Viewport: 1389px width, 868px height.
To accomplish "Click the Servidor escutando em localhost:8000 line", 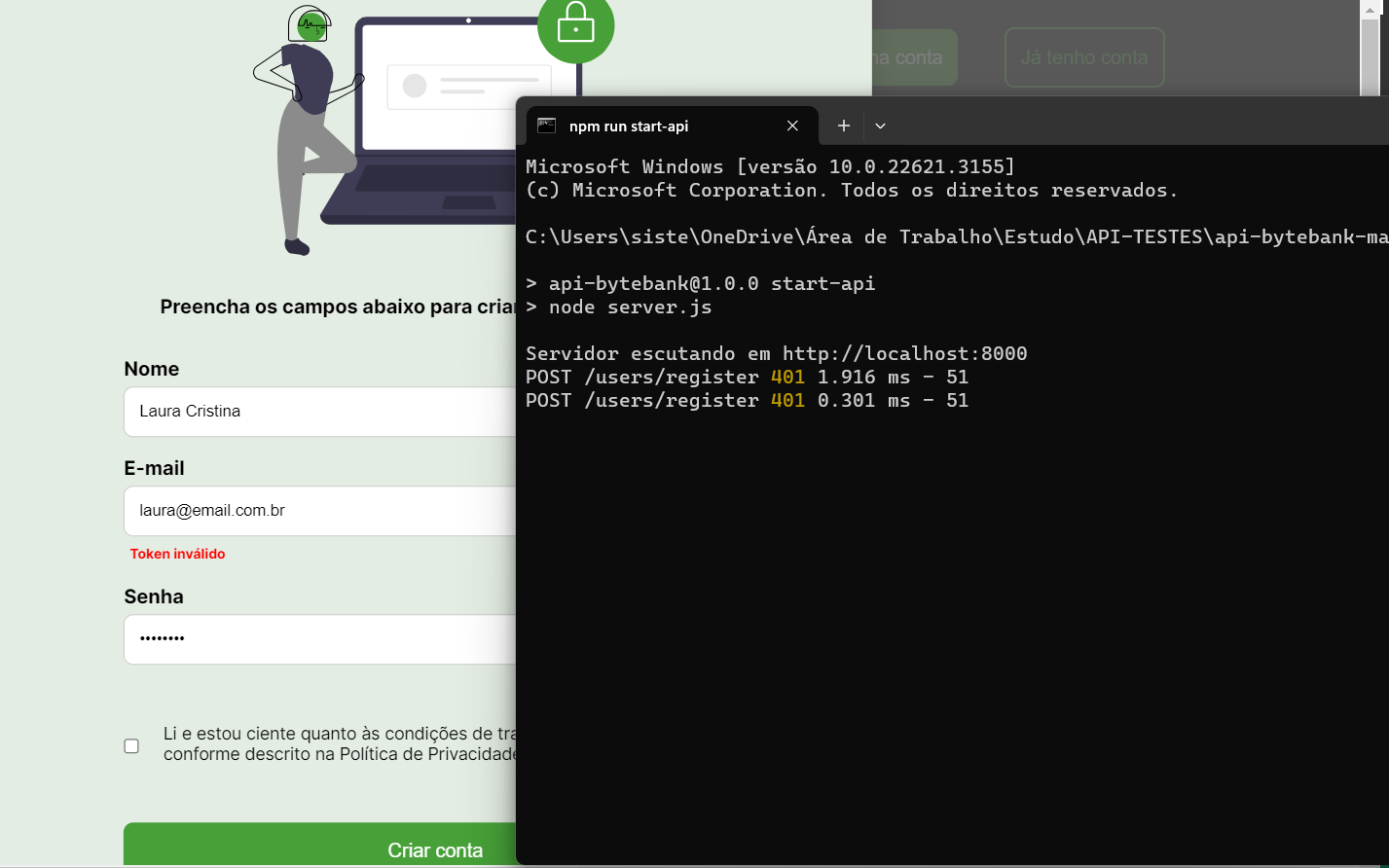I will [777, 353].
